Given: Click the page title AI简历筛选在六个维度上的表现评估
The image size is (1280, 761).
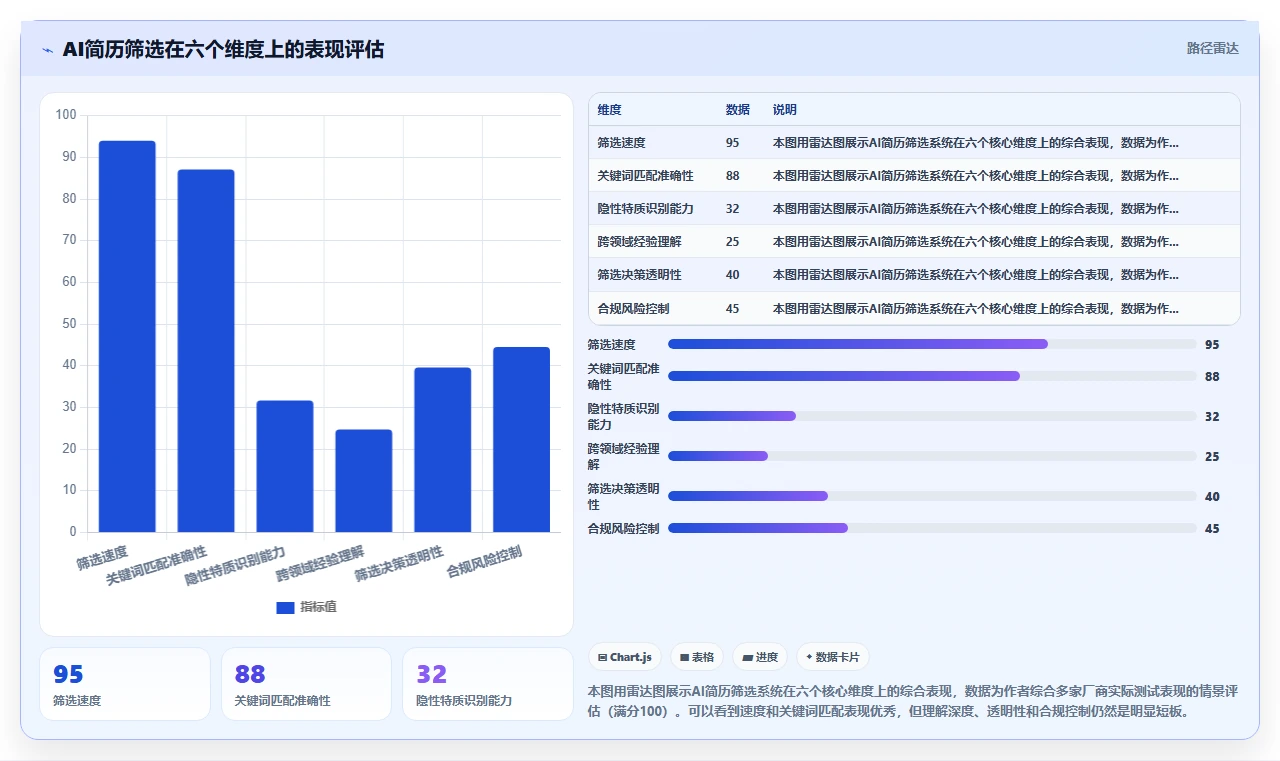Looking at the screenshot, I should pyautogui.click(x=223, y=49).
